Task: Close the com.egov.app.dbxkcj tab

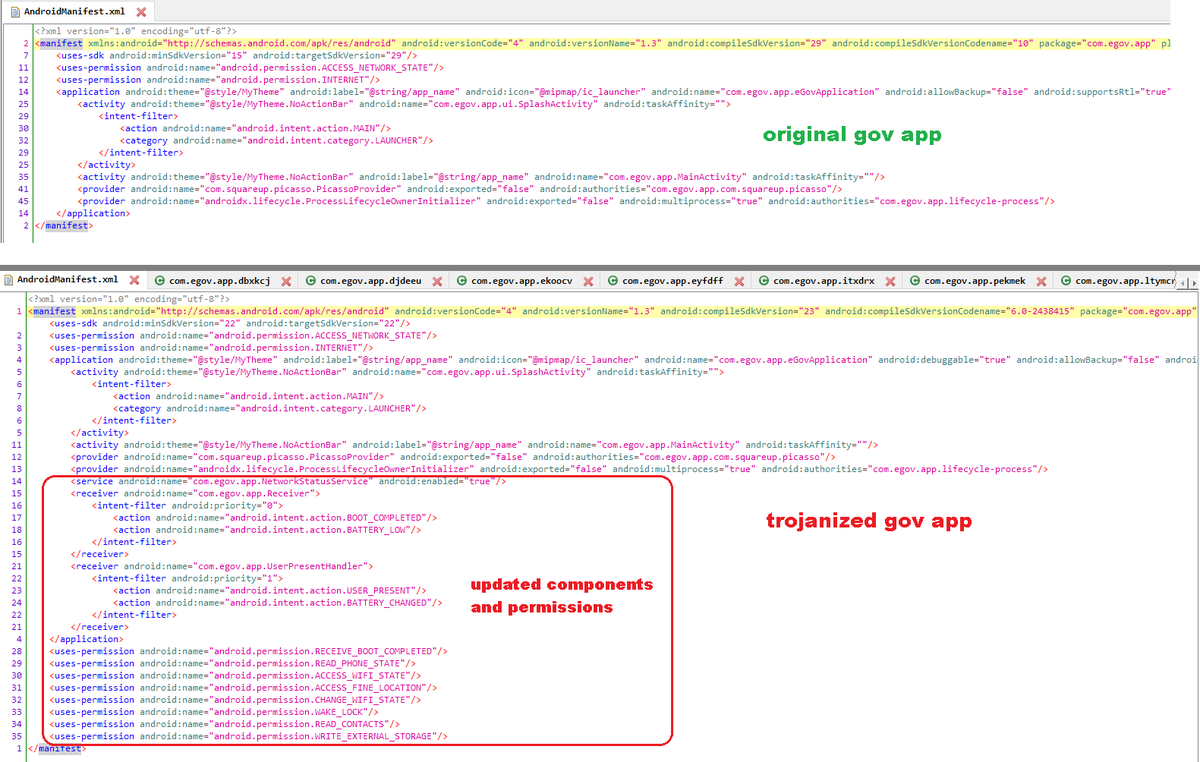Action: [x=286, y=281]
